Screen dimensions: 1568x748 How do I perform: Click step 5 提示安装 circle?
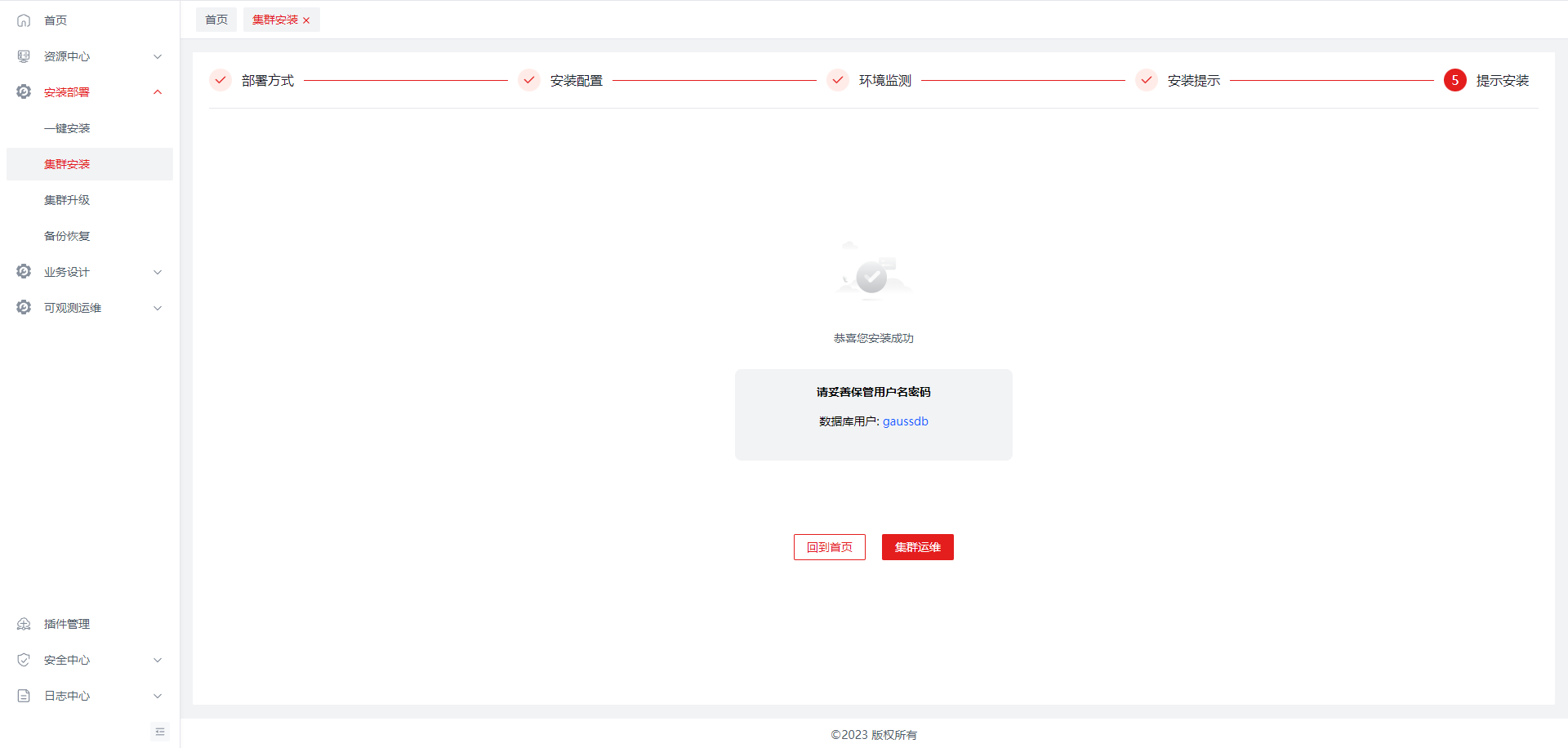1454,80
